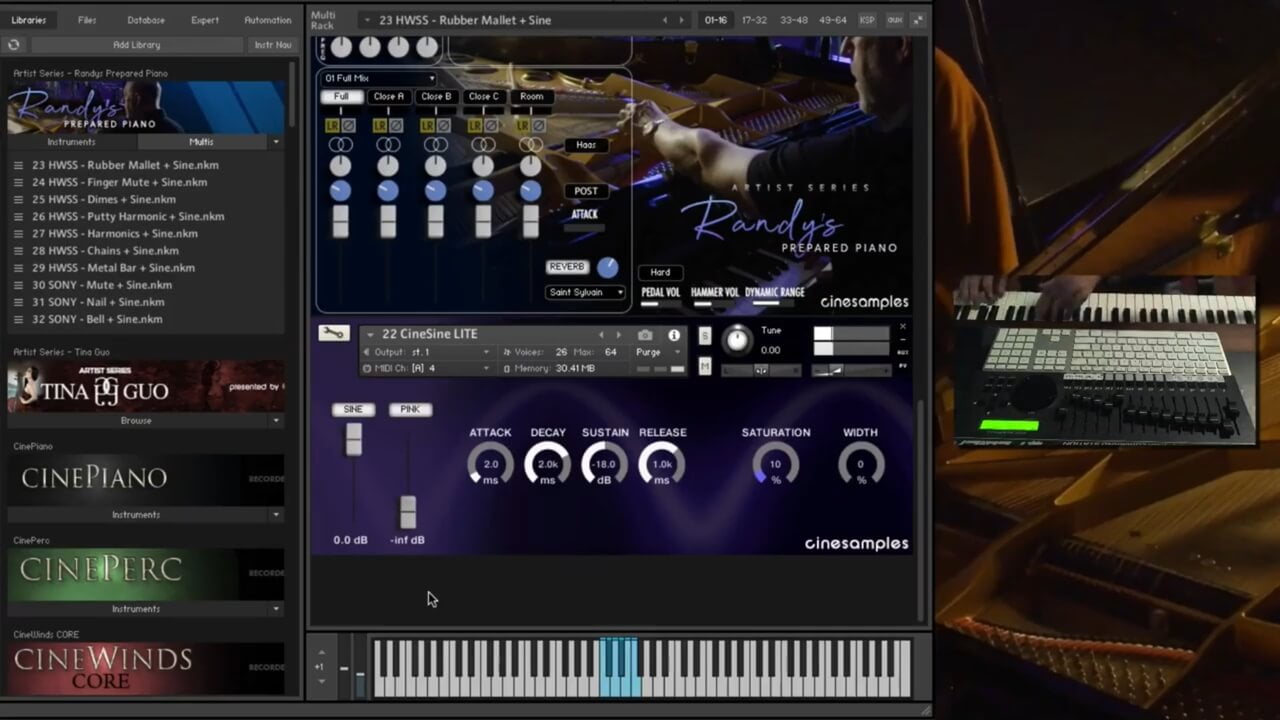Click the reverb amount knob beside REVERB
Viewport: 1280px width, 720px height.
click(x=608, y=268)
